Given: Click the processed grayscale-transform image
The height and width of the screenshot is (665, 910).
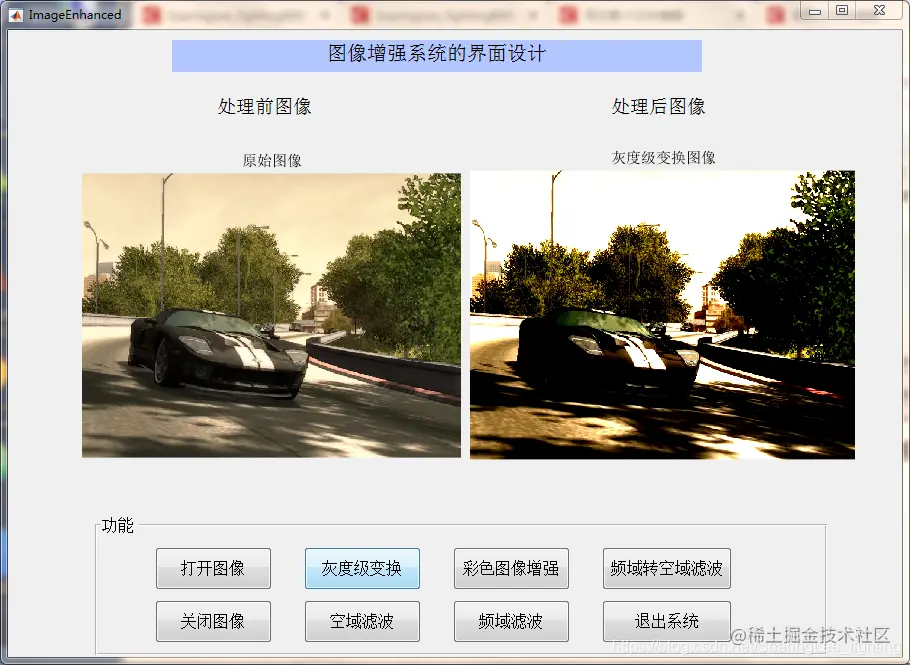Looking at the screenshot, I should tap(662, 315).
